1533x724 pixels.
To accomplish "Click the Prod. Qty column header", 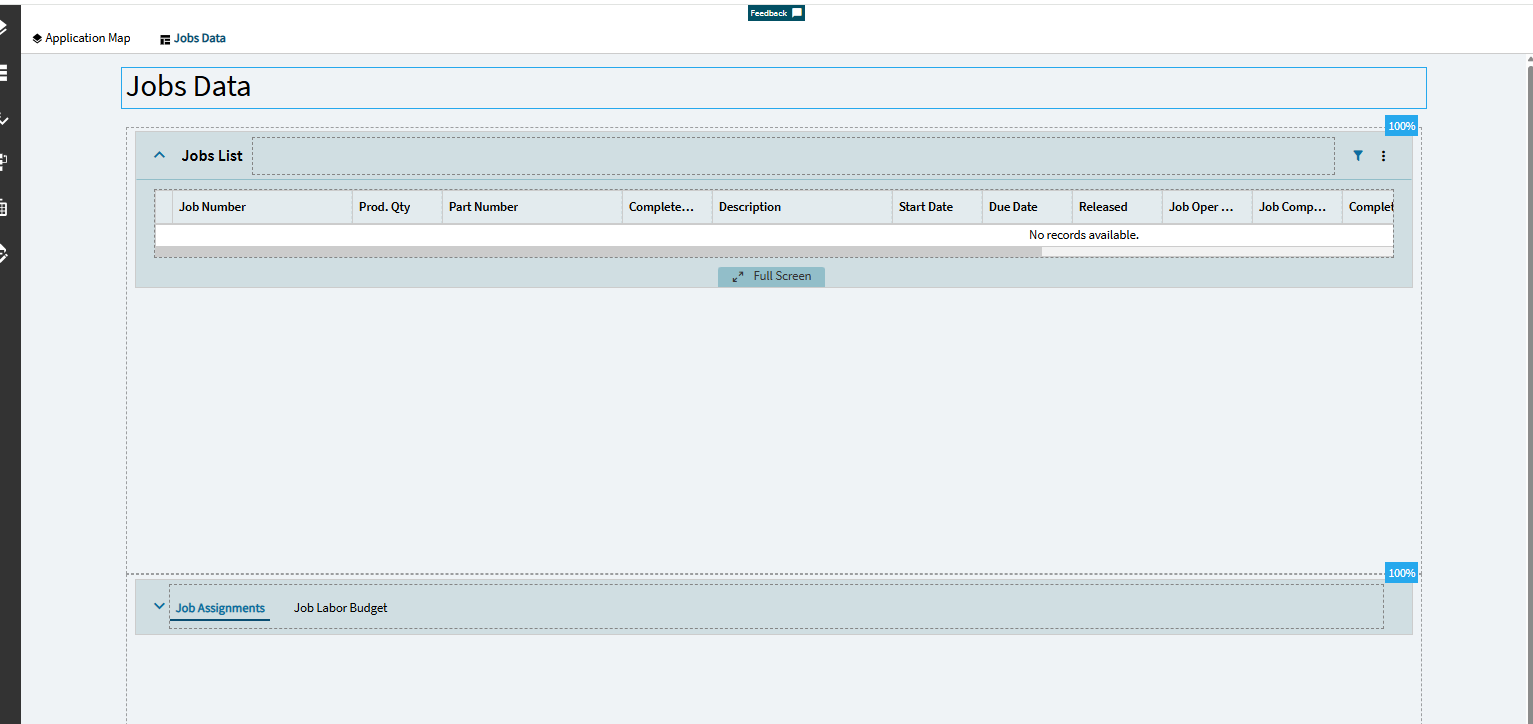I will pyautogui.click(x=397, y=207).
